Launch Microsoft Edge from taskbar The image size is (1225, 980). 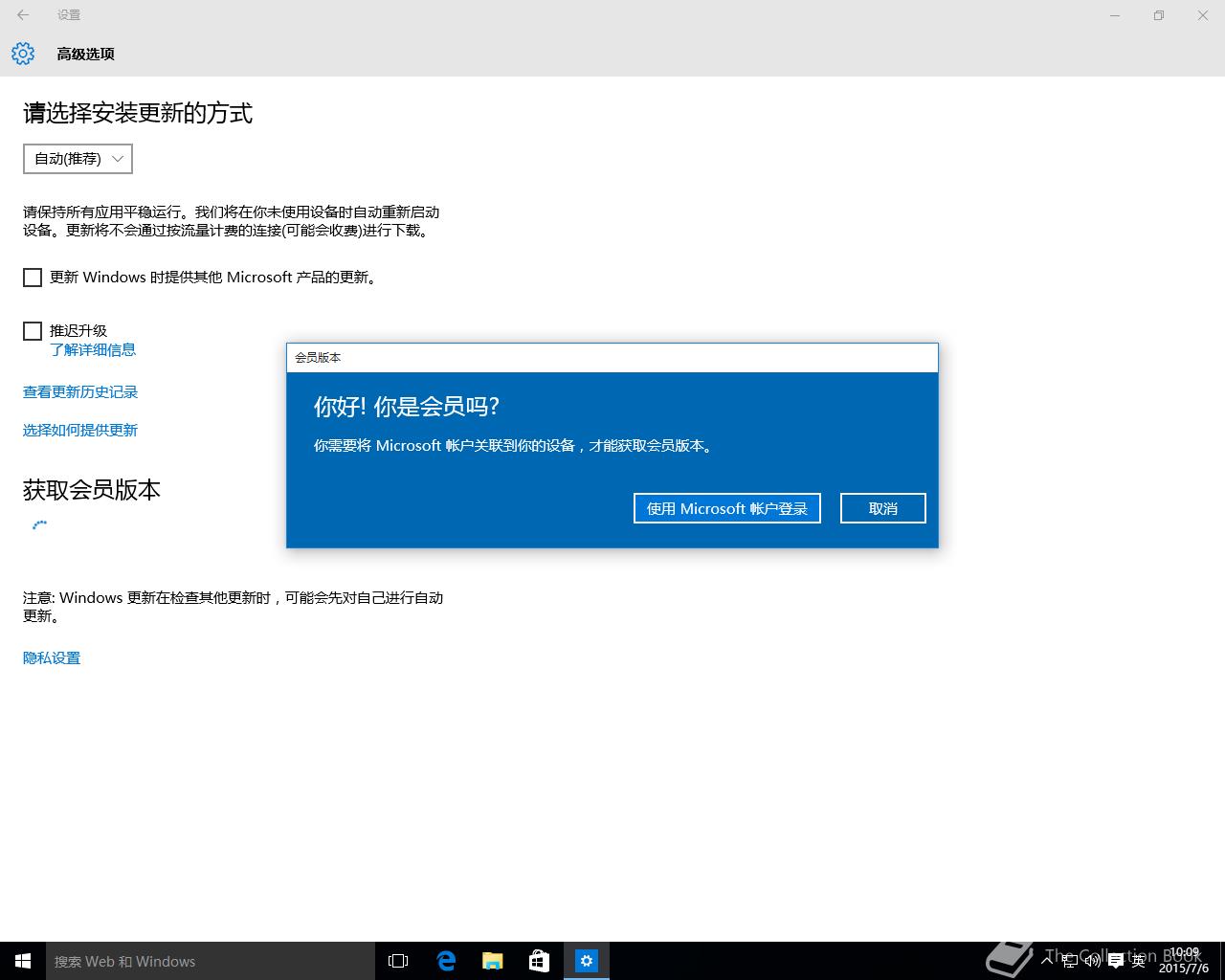click(446, 961)
